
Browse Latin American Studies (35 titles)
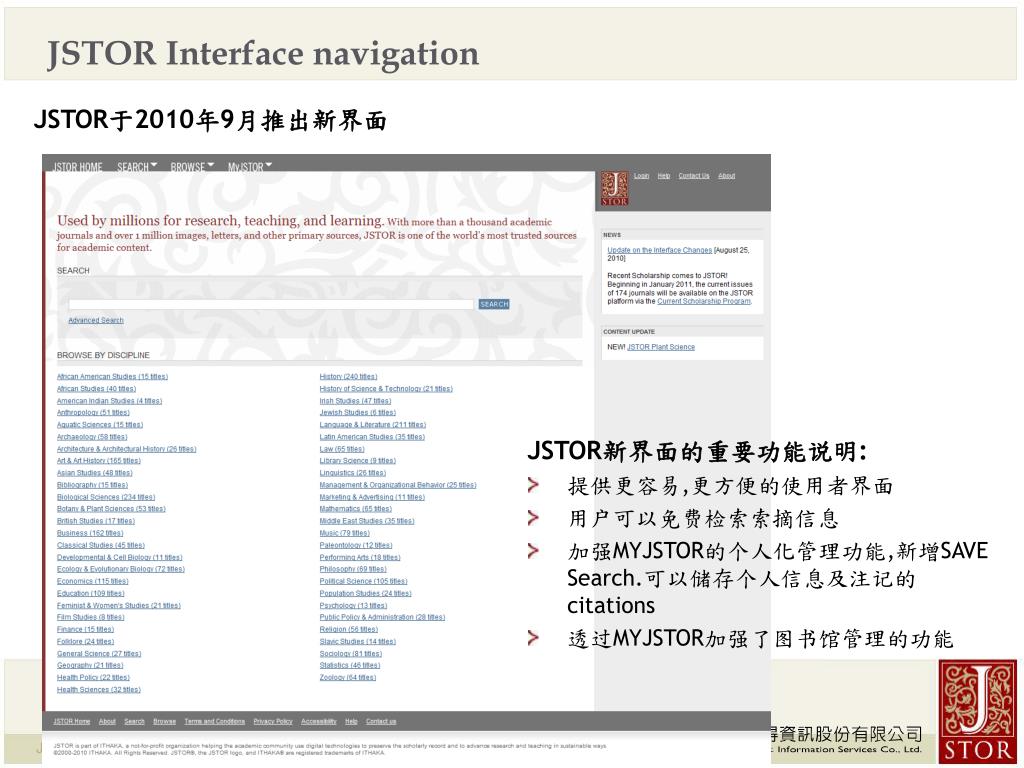point(372,437)
